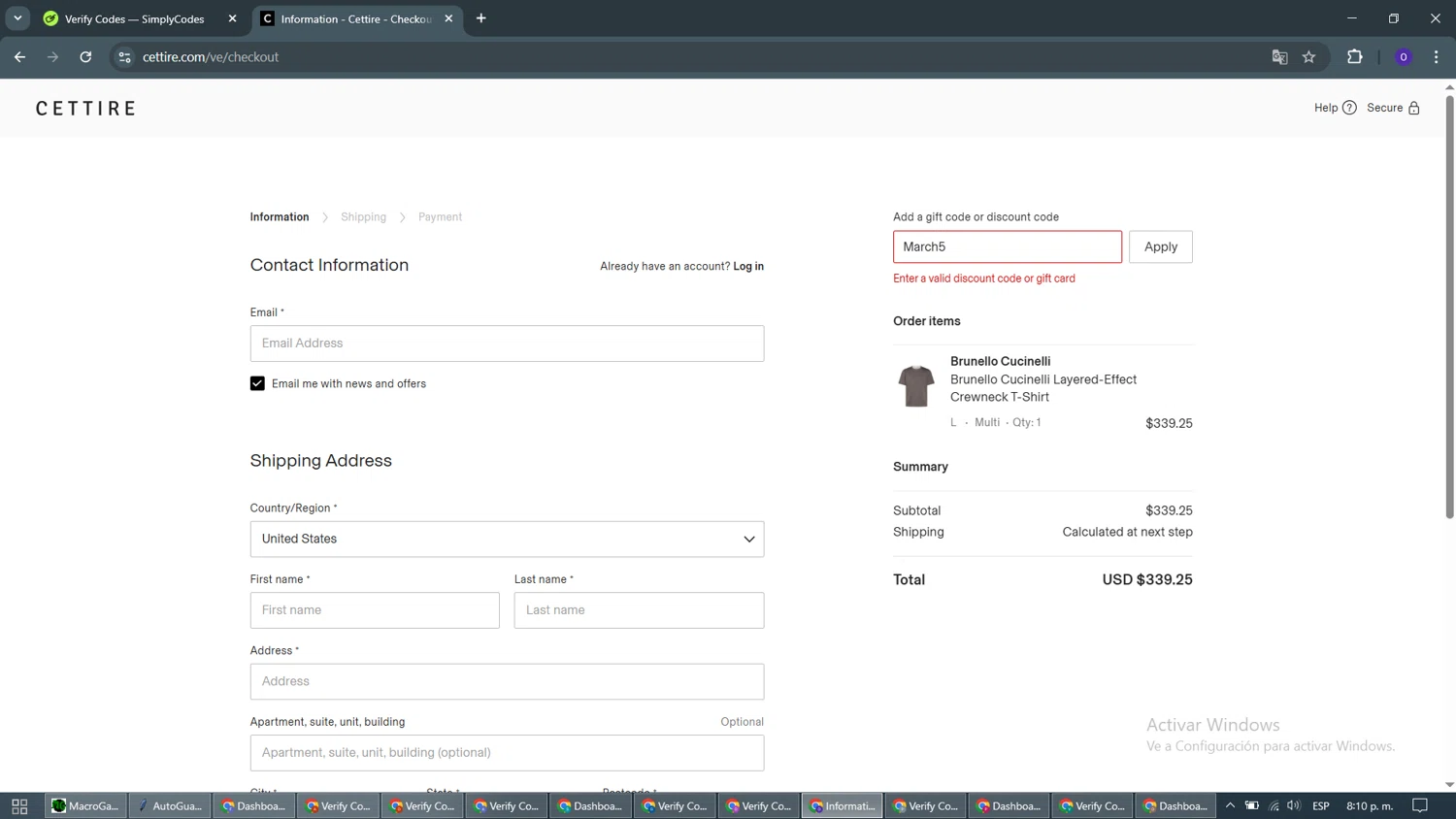Viewport: 1456px width, 819px height.
Task: Open the Chrome three-dot menu
Action: (x=1436, y=57)
